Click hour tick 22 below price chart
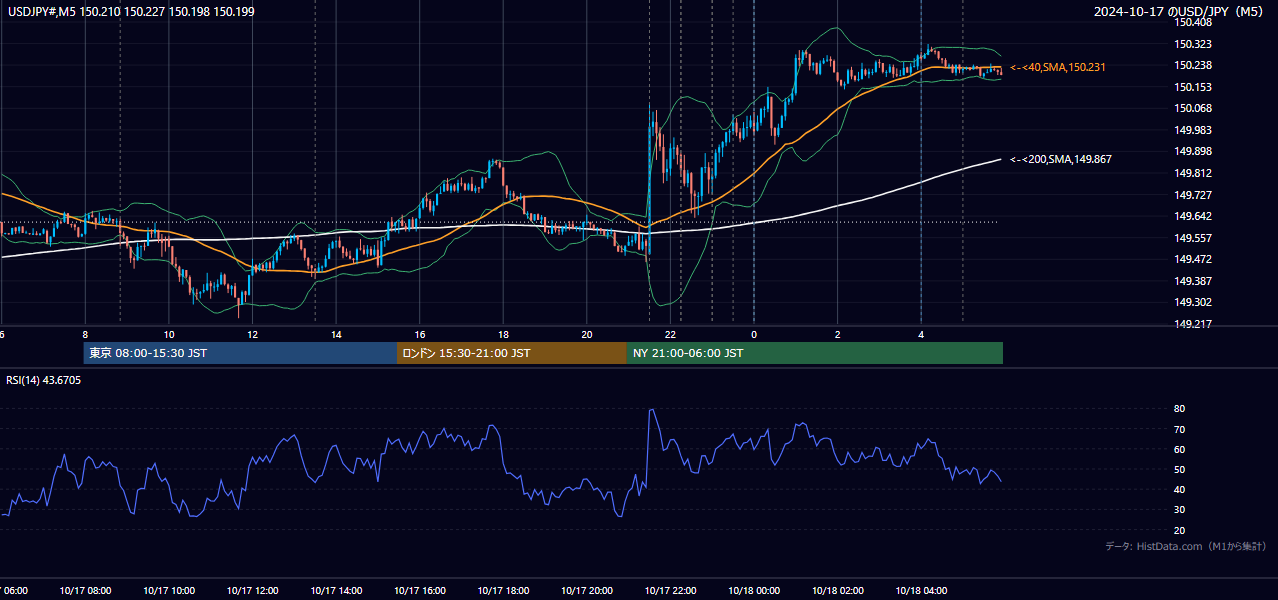The height and width of the screenshot is (600, 1278). click(671, 334)
